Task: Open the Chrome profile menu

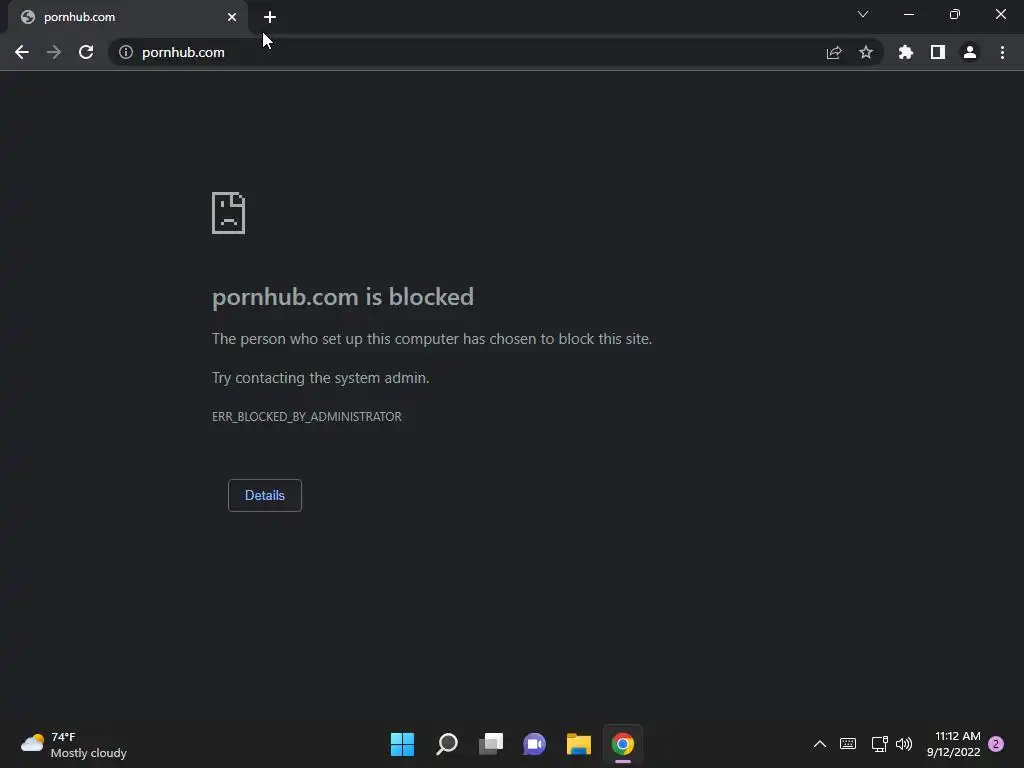Action: (x=970, y=52)
